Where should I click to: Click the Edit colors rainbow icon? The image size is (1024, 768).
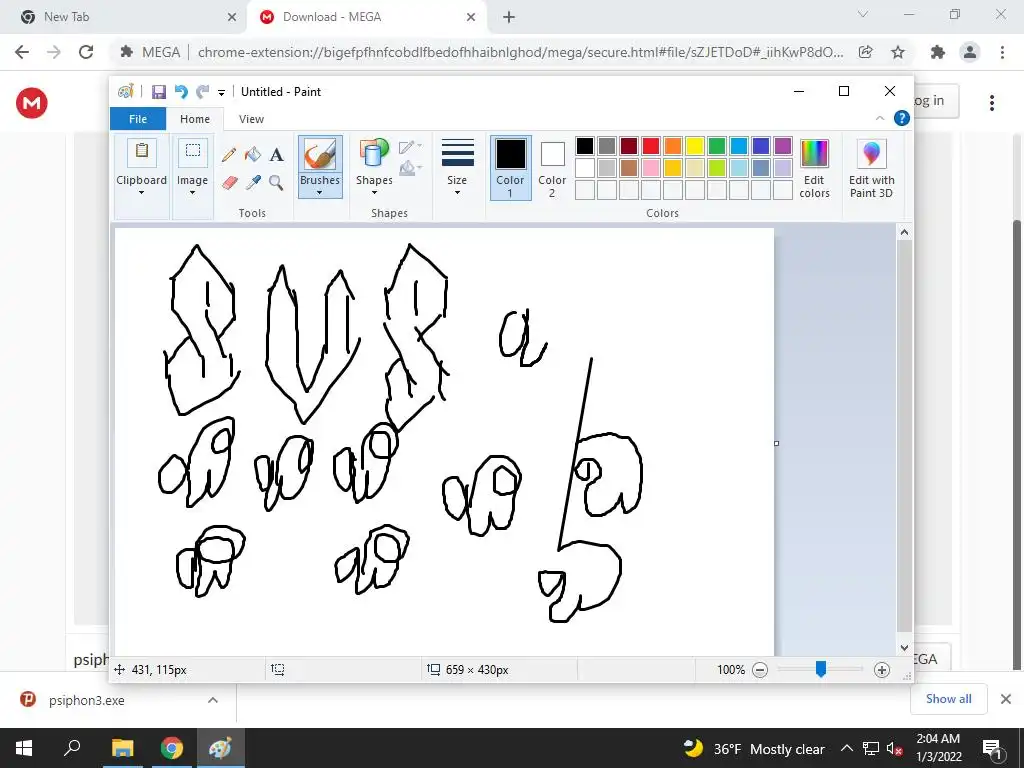tap(814, 153)
